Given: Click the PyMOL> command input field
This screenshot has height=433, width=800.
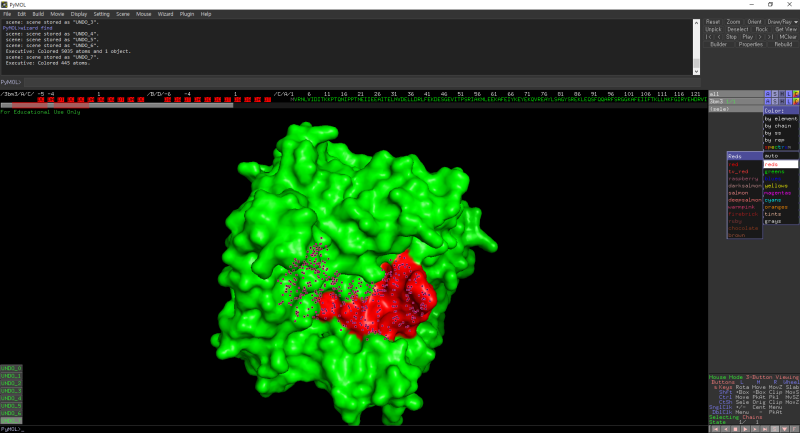Looking at the screenshot, I should (x=362, y=82).
